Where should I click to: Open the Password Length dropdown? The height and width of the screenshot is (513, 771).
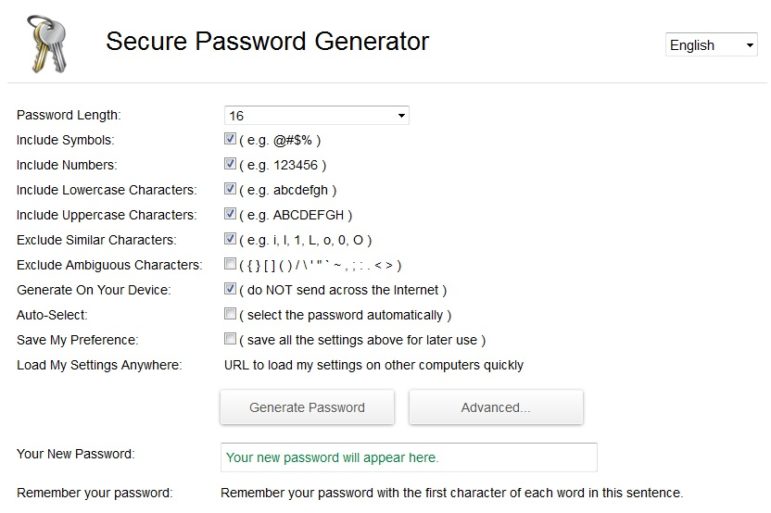tap(316, 116)
